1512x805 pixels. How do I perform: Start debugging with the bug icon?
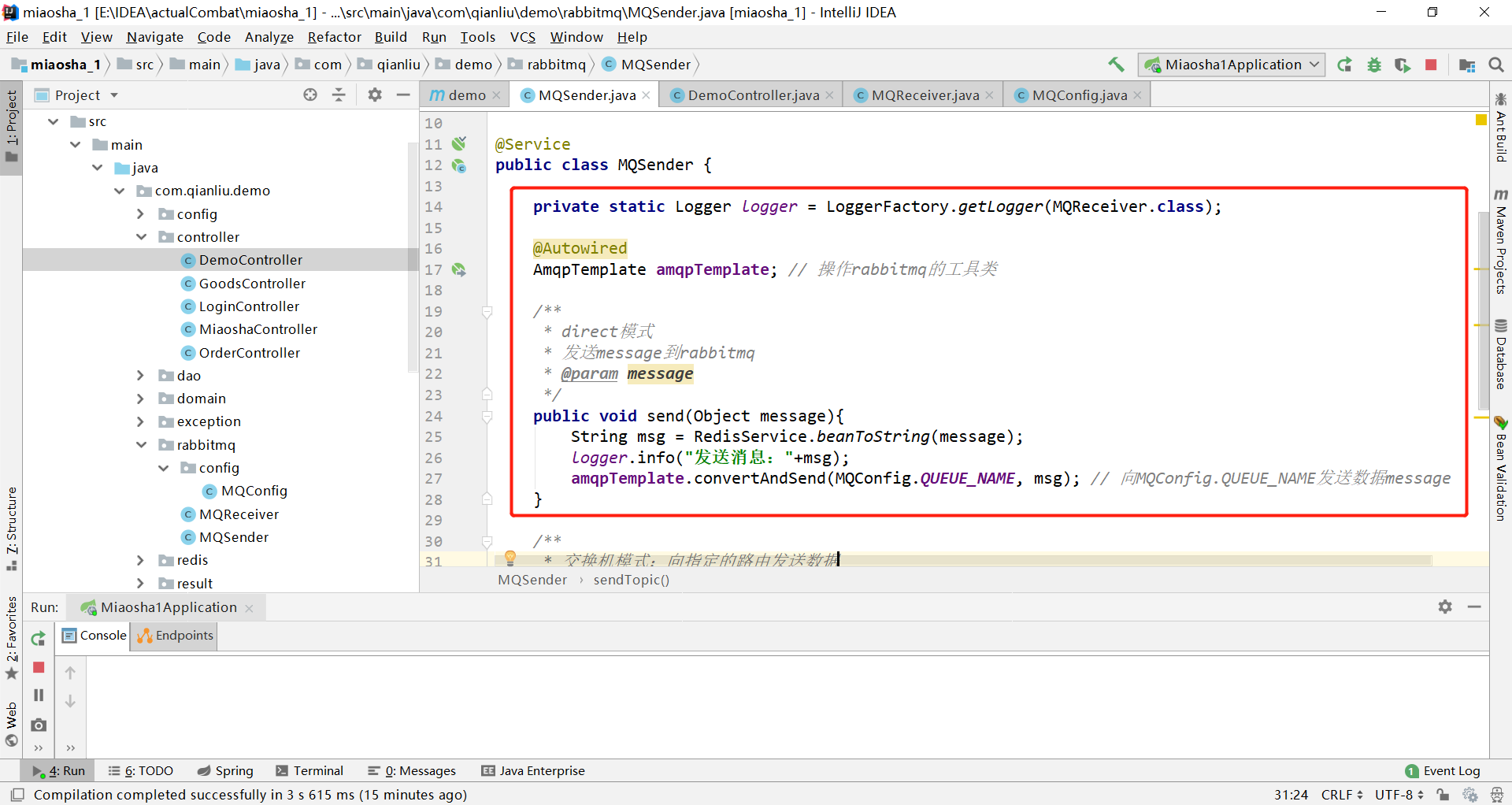point(1374,65)
